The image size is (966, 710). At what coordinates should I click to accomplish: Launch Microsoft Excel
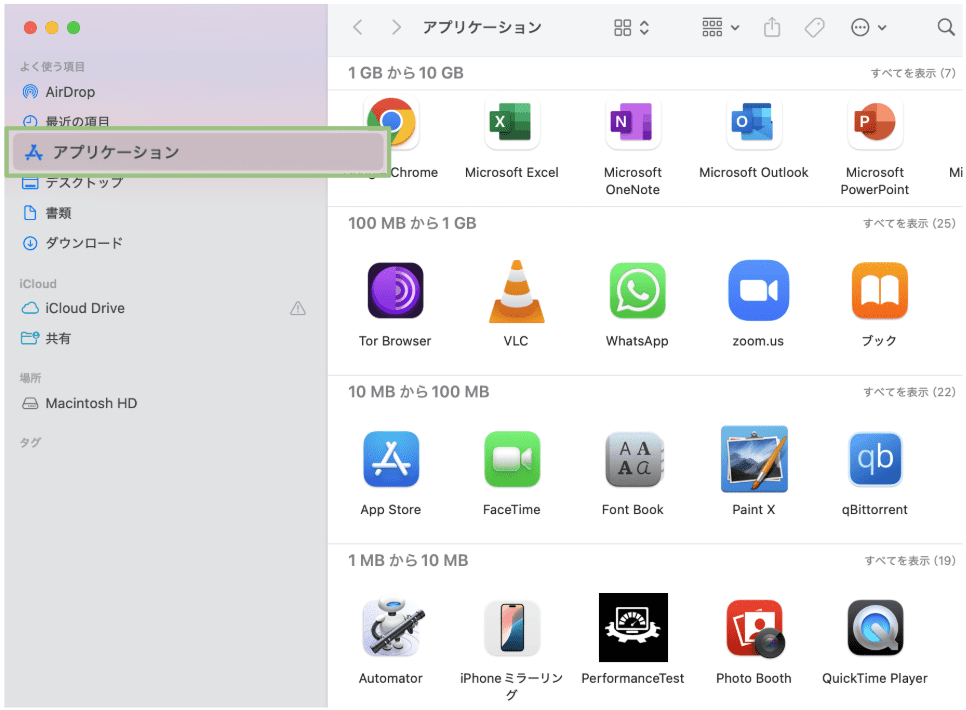[x=512, y=122]
